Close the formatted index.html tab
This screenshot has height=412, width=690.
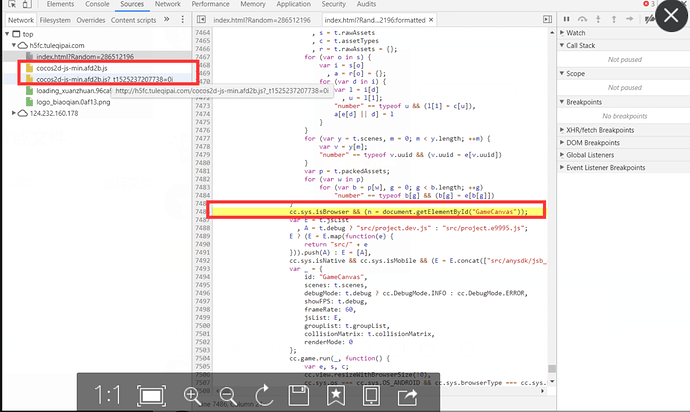tap(431, 20)
